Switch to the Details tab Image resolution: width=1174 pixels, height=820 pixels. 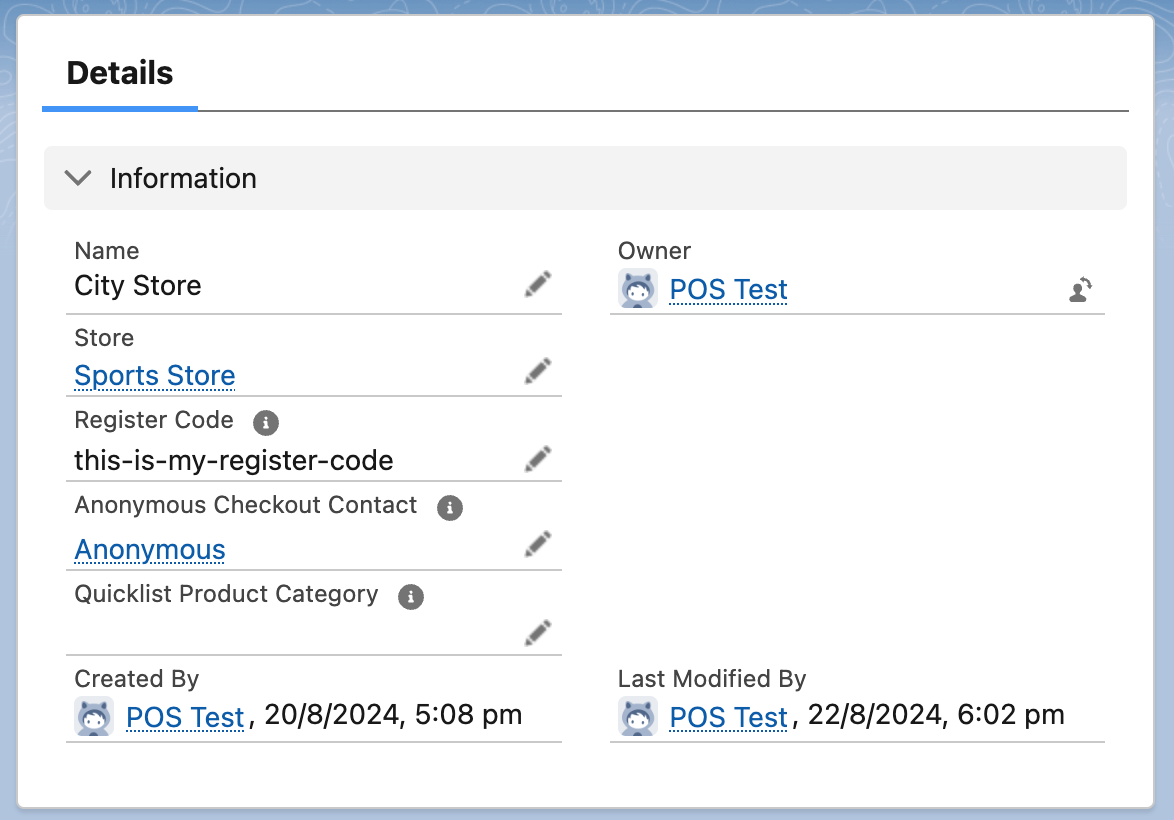120,73
